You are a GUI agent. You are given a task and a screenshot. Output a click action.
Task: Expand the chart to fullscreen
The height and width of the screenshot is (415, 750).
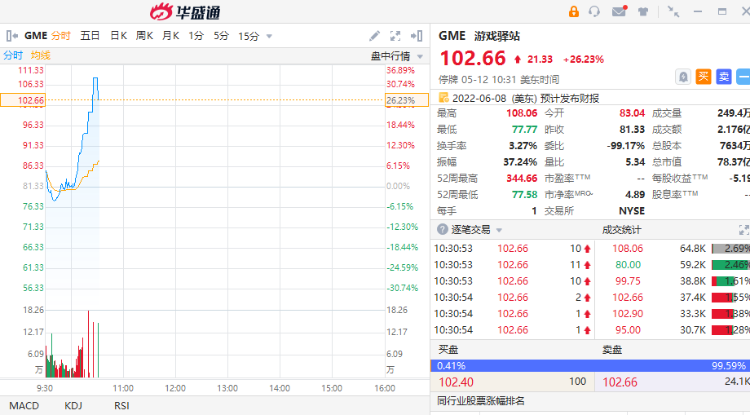click(x=395, y=36)
